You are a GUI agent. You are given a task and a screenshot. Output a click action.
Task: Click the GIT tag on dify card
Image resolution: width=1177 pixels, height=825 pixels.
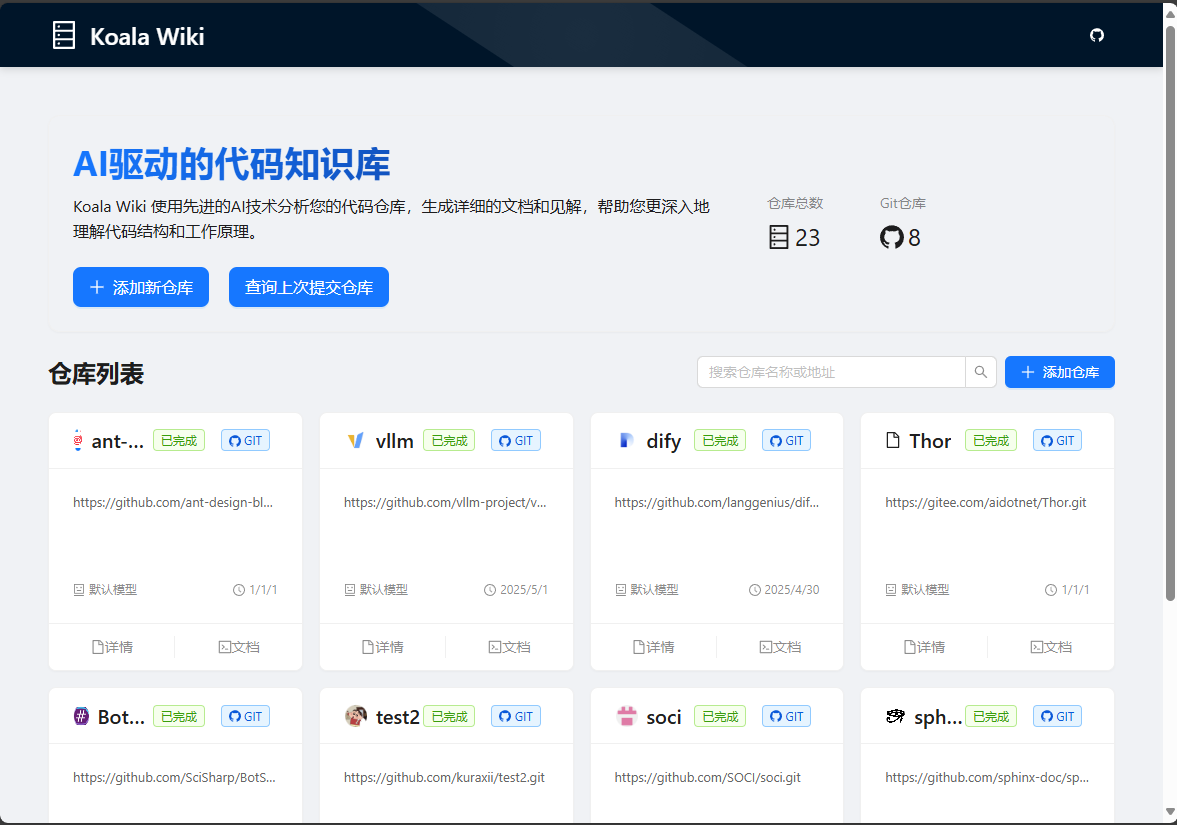point(787,441)
